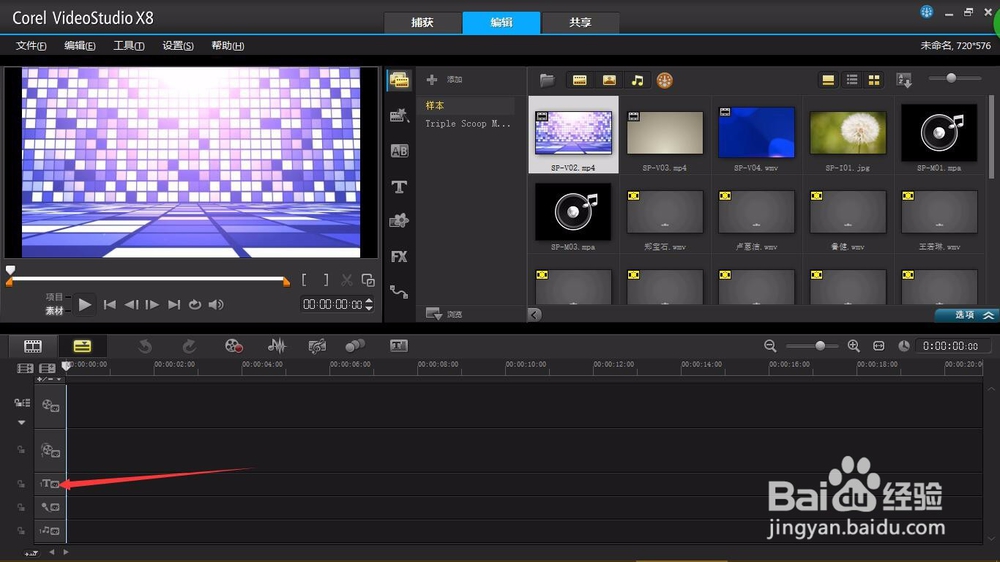
Task: Open the Graphic library icon
Action: (399, 221)
